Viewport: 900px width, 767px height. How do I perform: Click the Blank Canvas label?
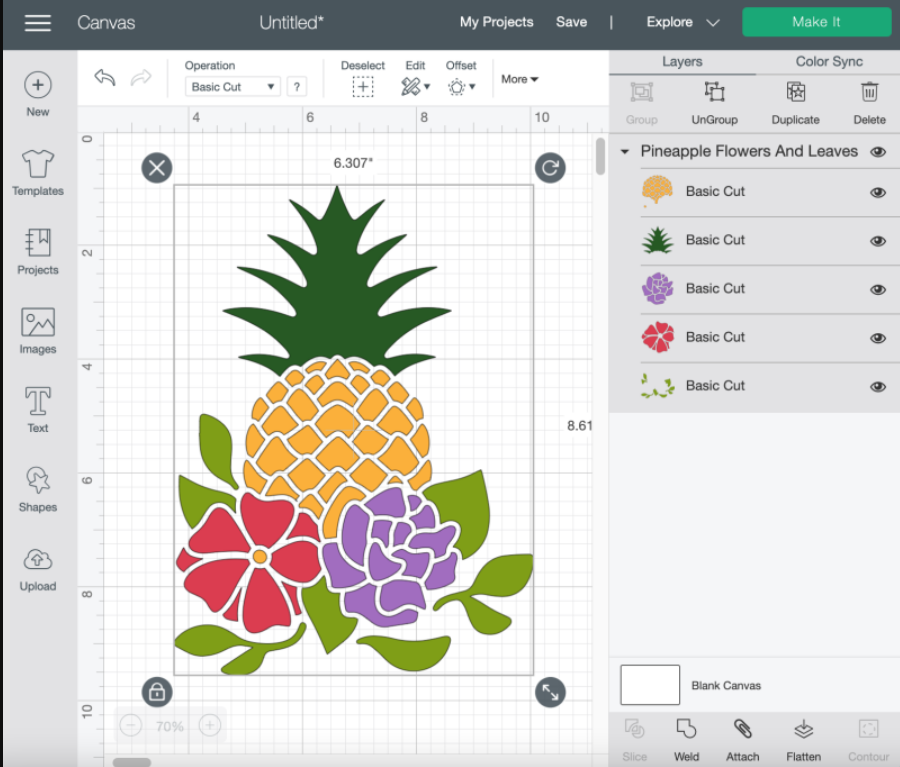pyautogui.click(x=726, y=685)
